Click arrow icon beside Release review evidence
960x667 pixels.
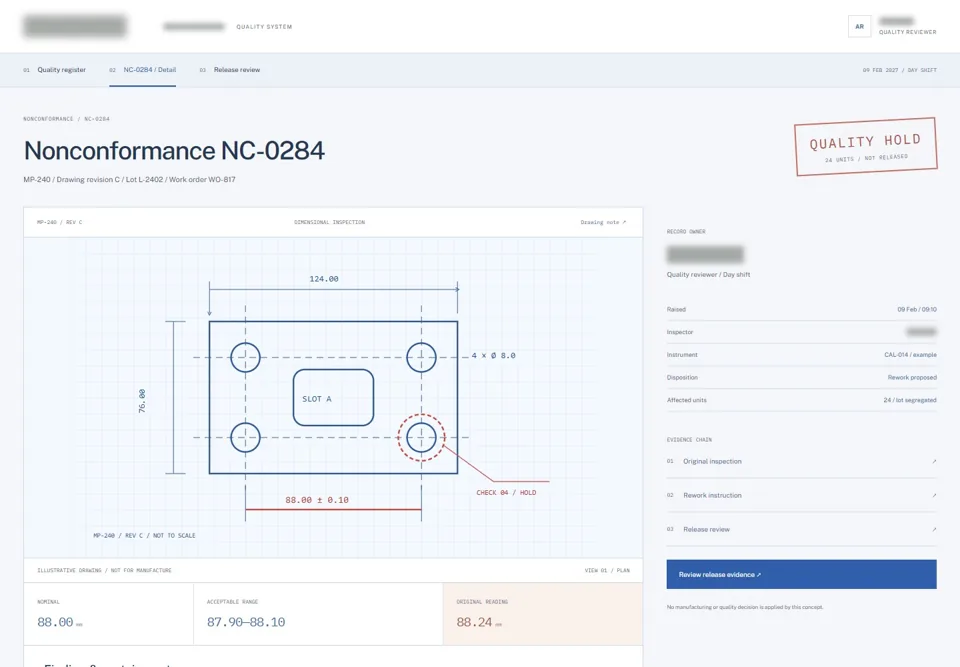(x=934, y=529)
